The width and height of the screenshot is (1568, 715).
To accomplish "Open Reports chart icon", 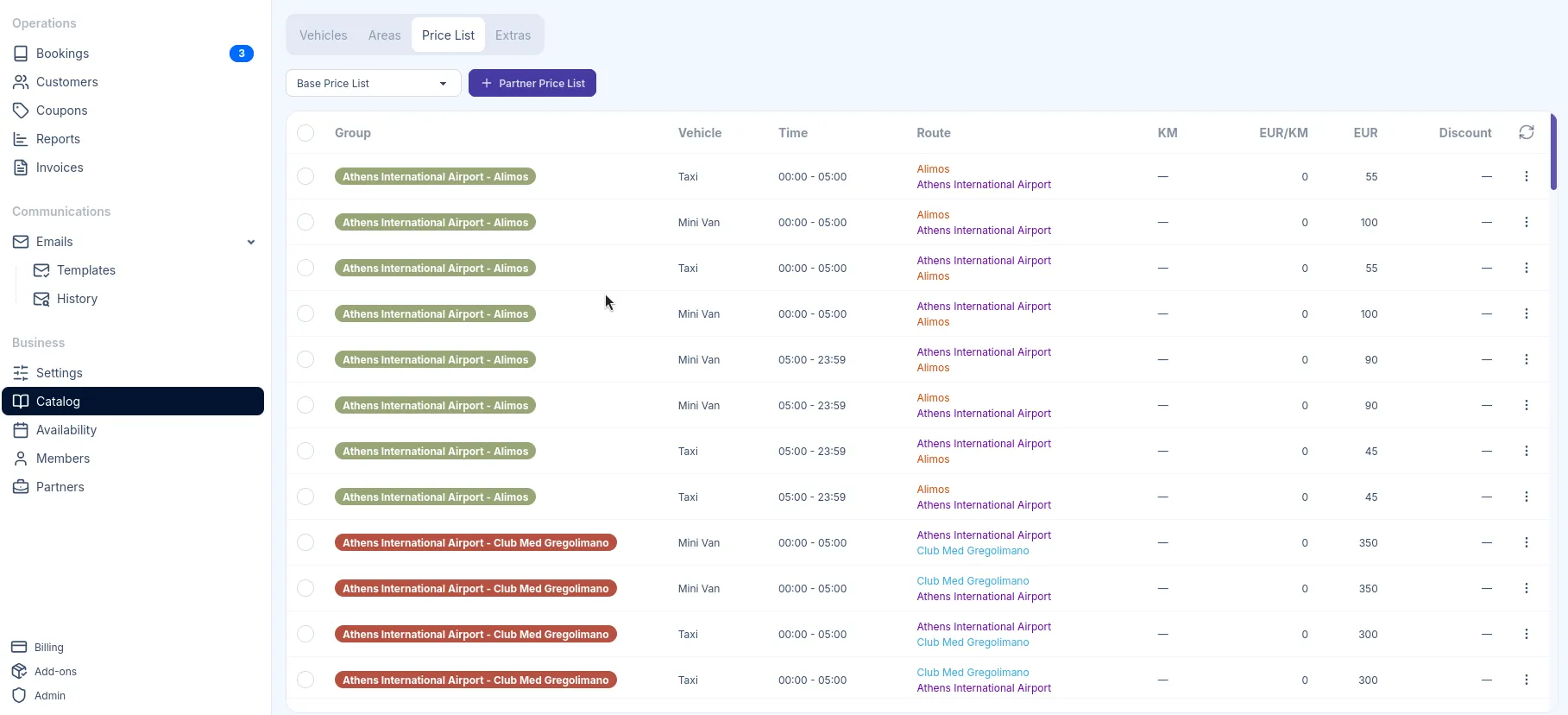I will coord(21,139).
